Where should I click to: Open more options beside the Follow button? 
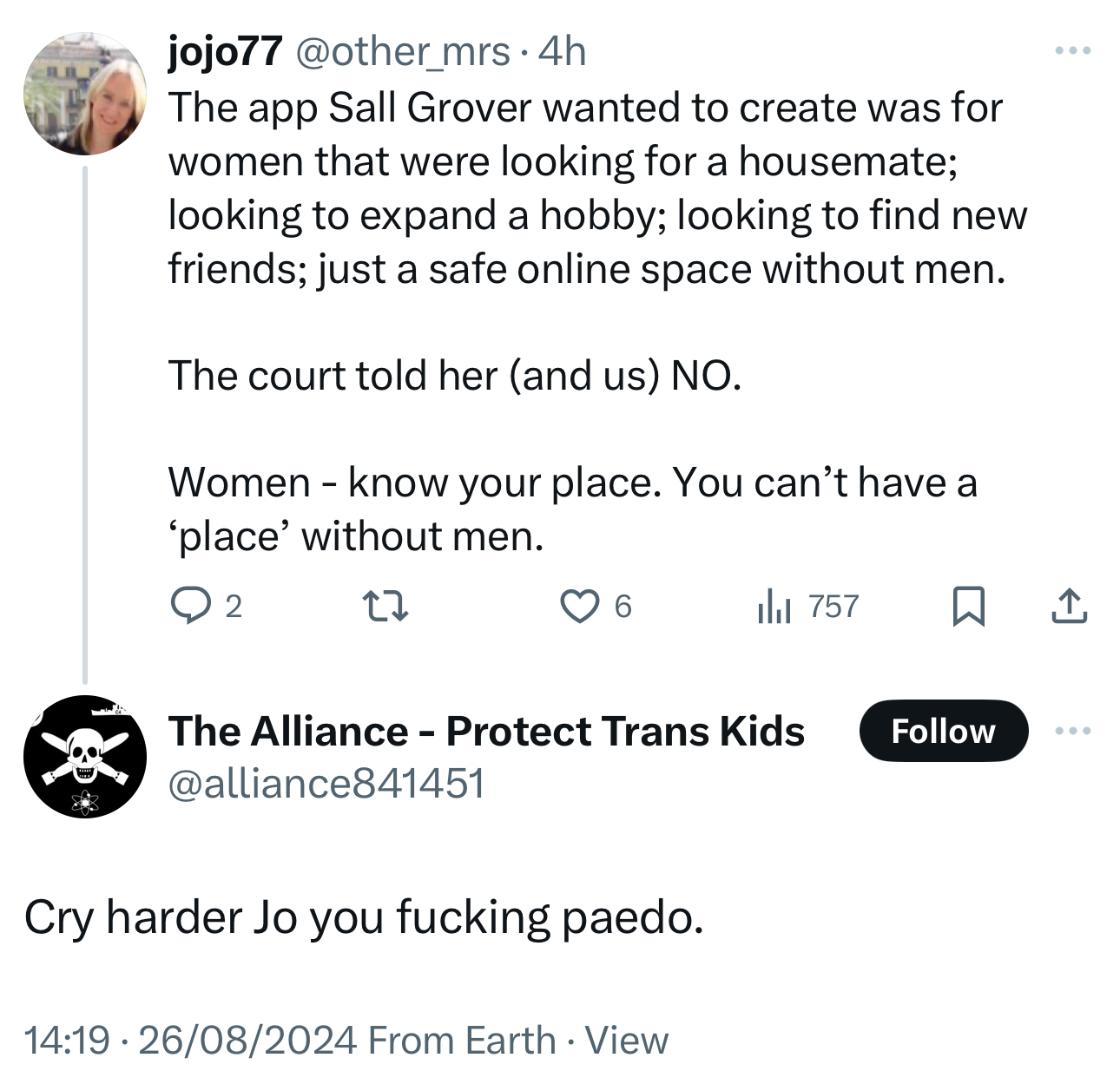click(x=1073, y=731)
